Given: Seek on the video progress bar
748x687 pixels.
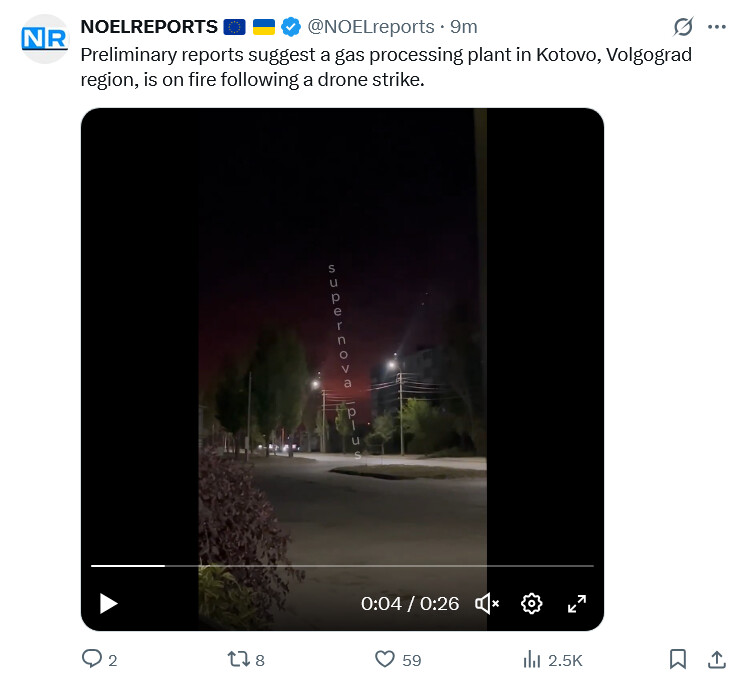Looking at the screenshot, I should coord(342,566).
